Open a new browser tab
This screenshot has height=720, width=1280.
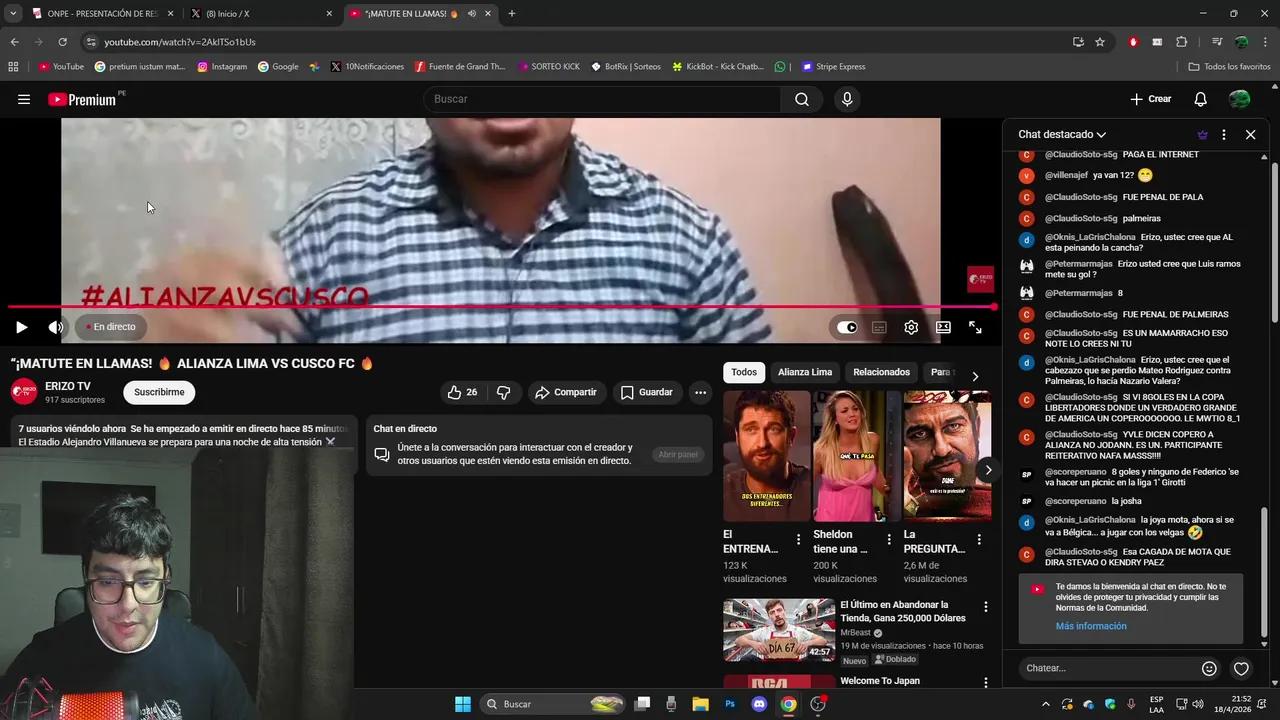pyautogui.click(x=512, y=14)
